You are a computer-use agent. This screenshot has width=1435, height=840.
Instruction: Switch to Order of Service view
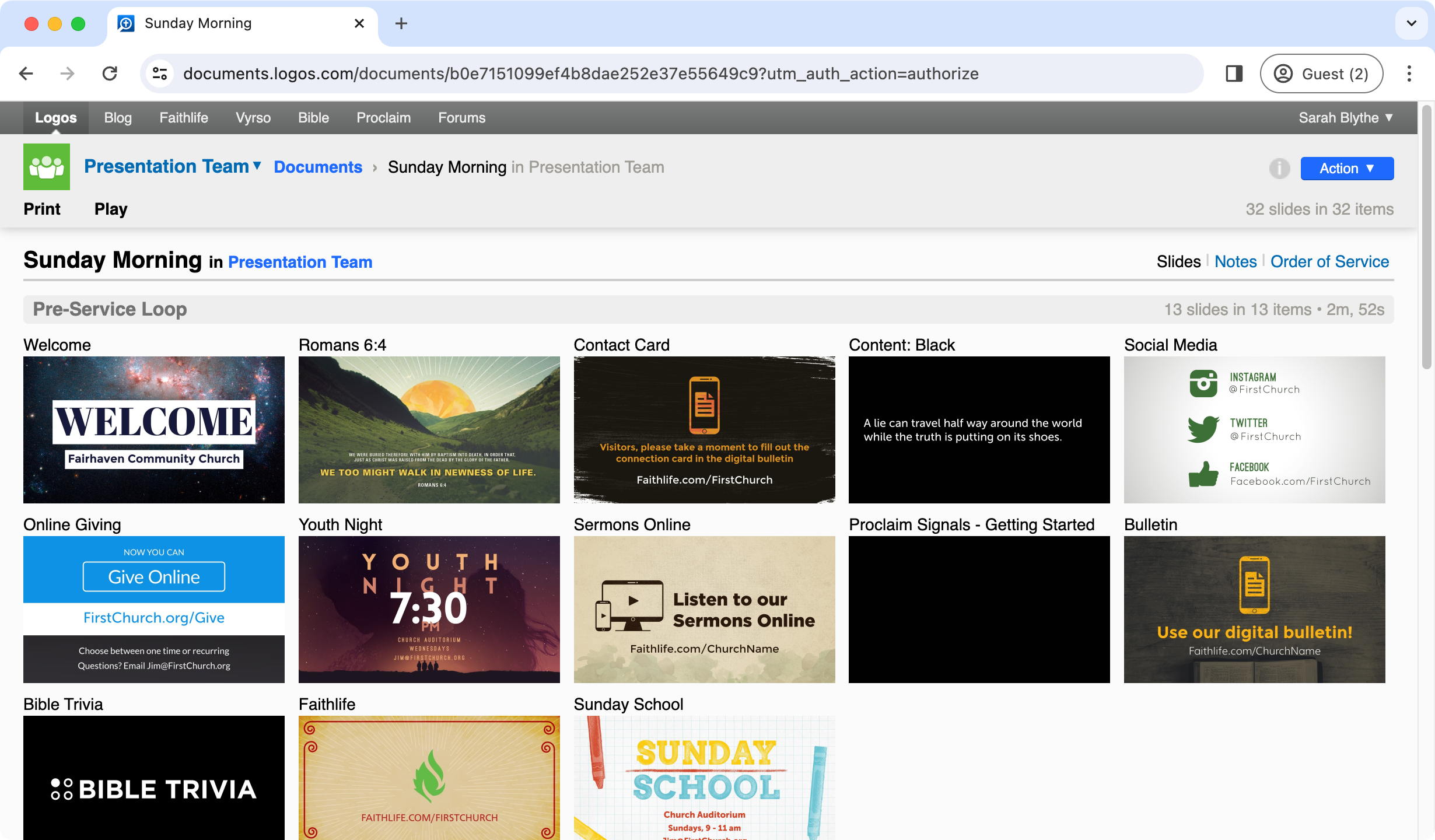coord(1329,261)
